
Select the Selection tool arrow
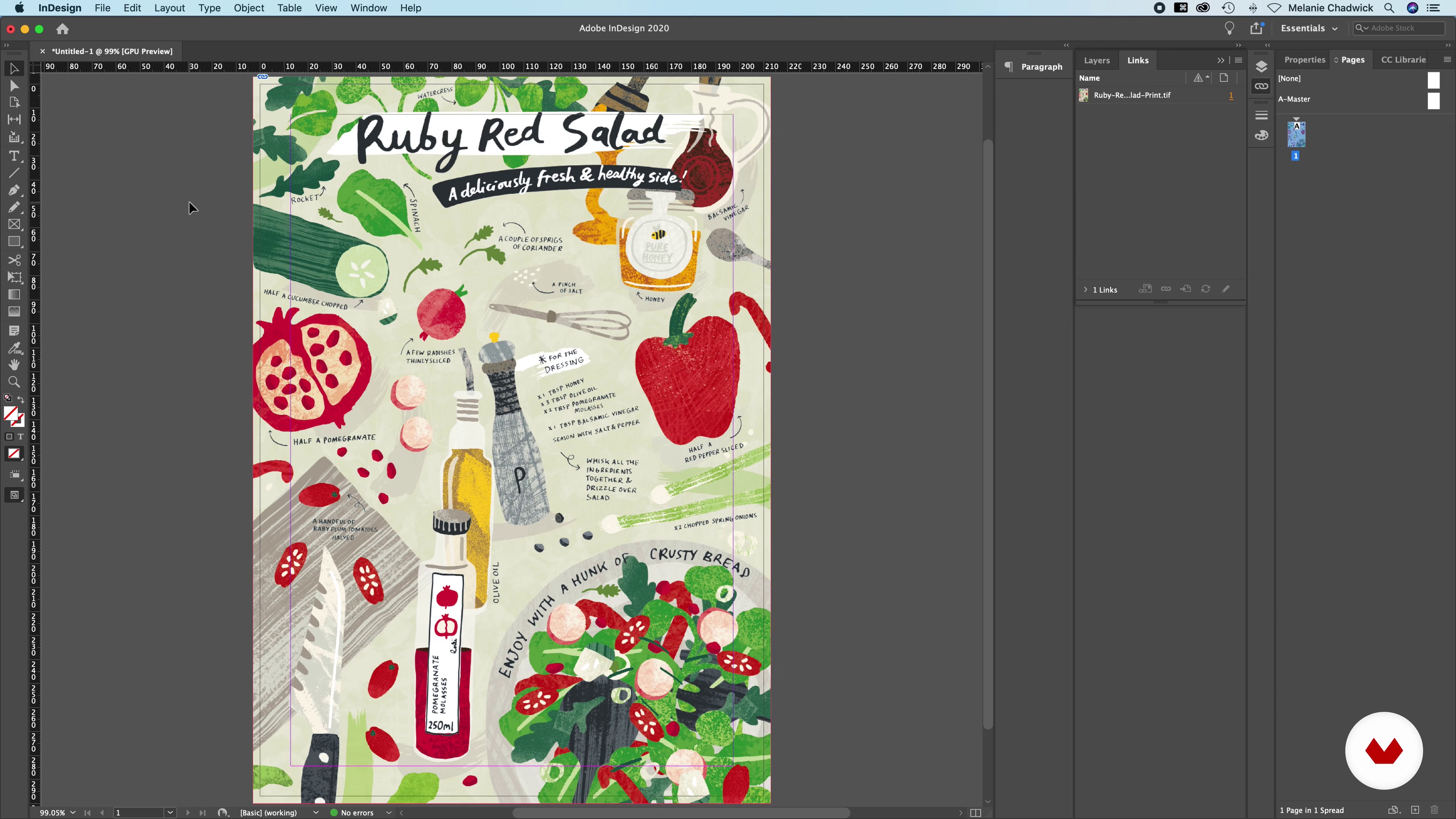[x=14, y=69]
